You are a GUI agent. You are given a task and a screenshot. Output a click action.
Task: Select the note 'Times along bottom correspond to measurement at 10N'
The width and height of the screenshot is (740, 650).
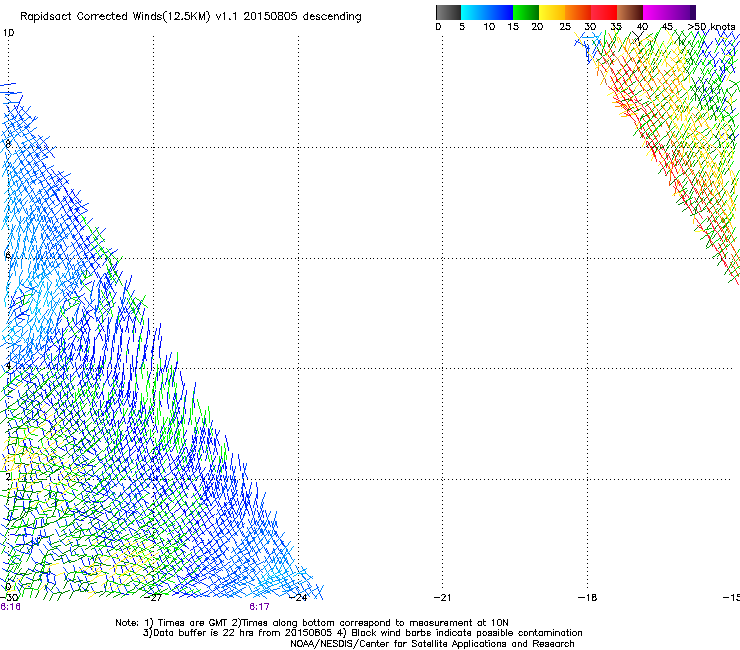point(375,623)
